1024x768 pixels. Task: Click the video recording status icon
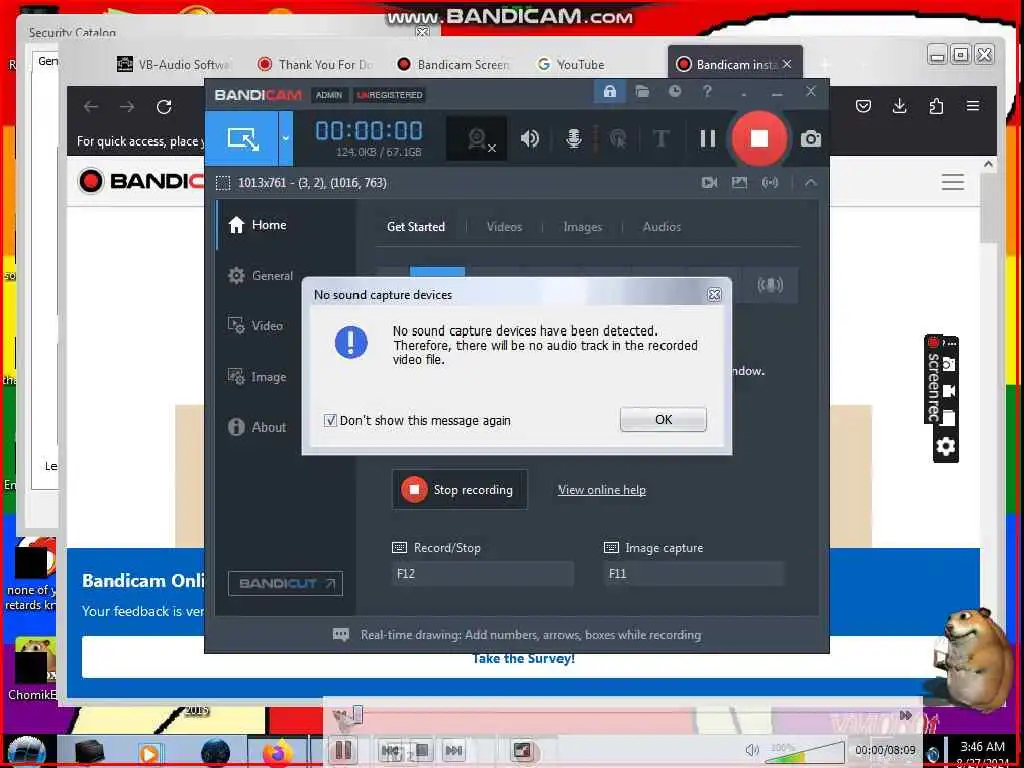click(x=709, y=183)
